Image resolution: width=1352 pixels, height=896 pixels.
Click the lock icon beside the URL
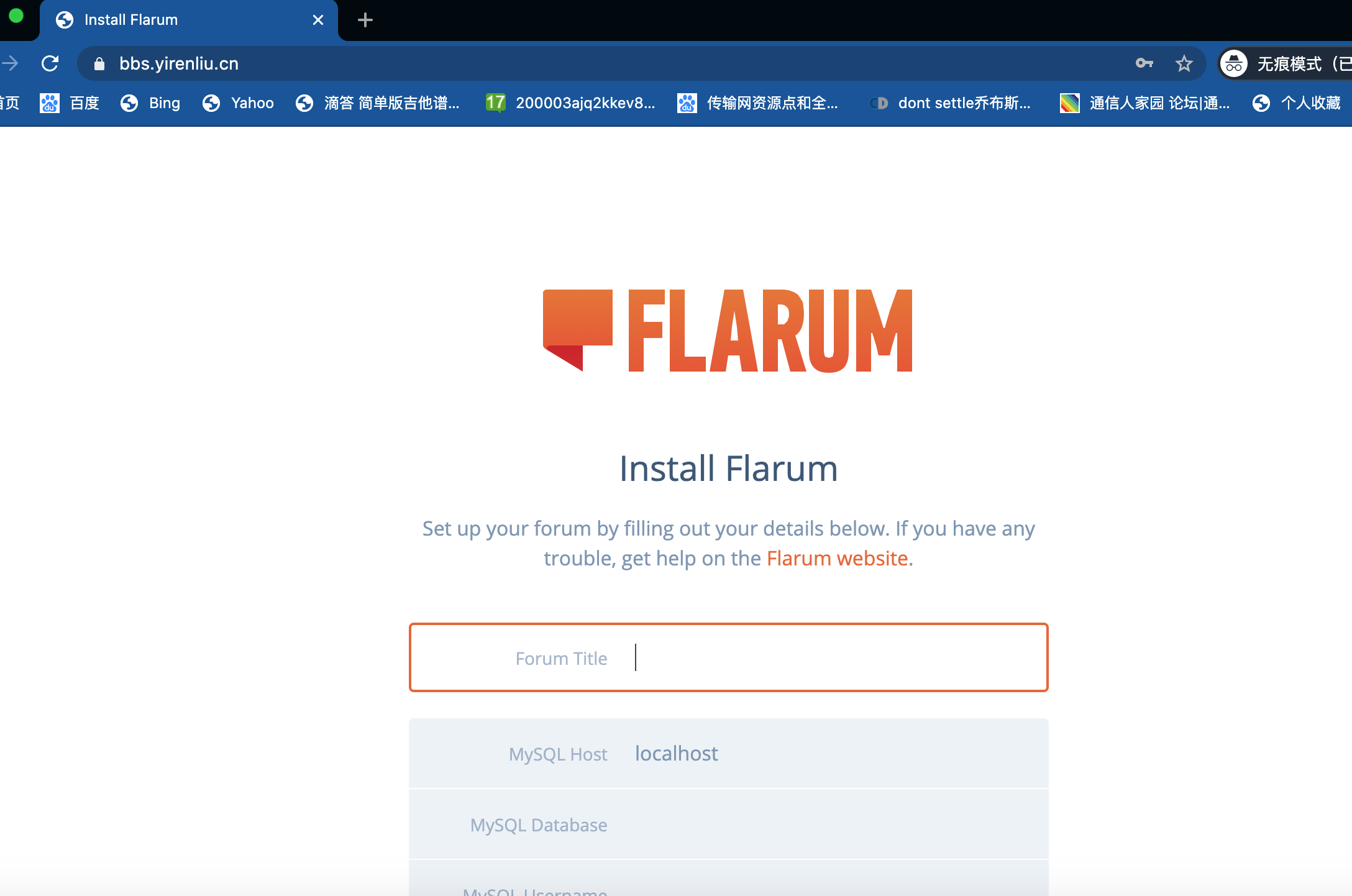click(x=99, y=63)
